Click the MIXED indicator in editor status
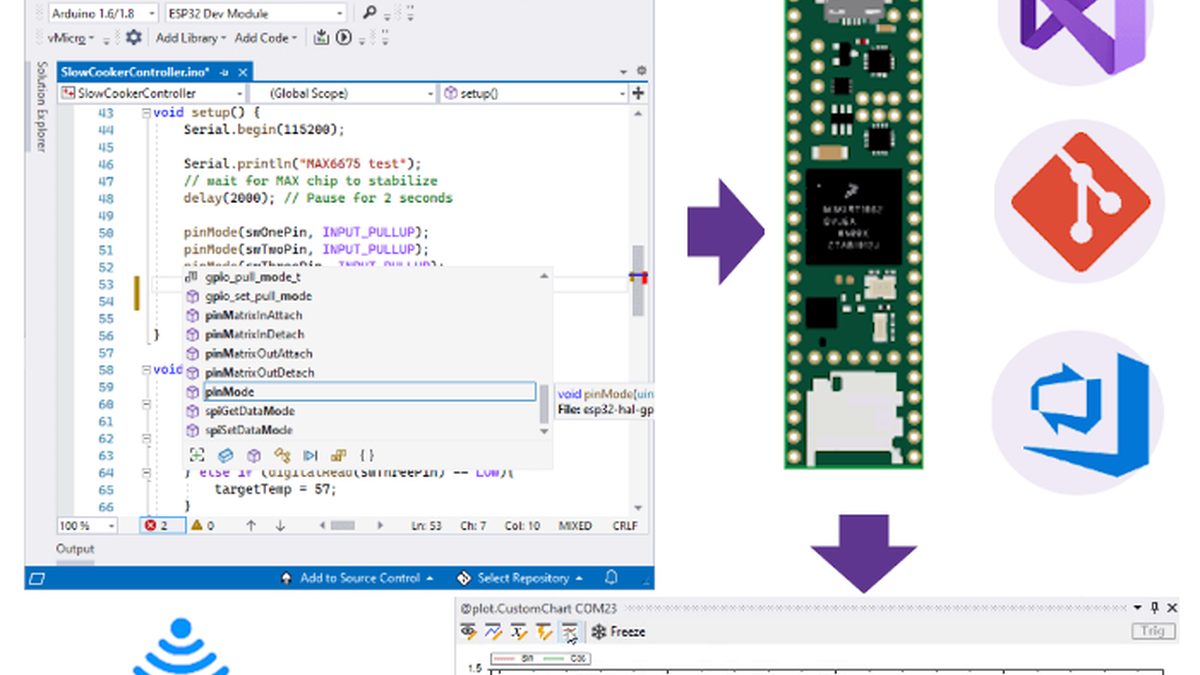This screenshot has height=675, width=1200. 575,525
